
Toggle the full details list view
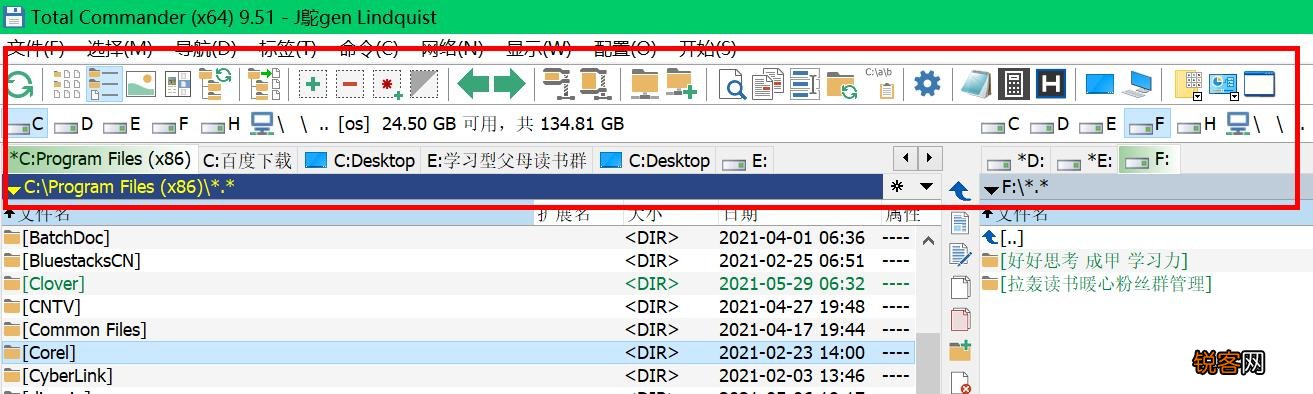(104, 84)
